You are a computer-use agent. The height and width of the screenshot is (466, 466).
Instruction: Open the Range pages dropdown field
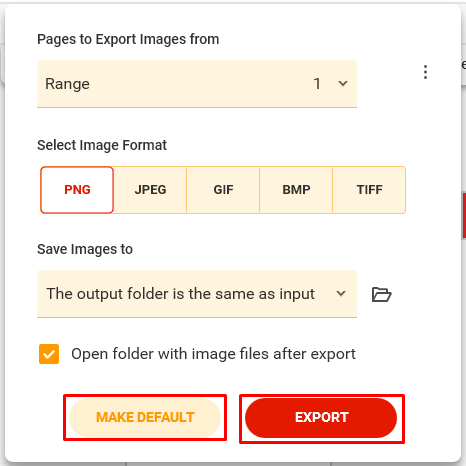click(x=197, y=84)
